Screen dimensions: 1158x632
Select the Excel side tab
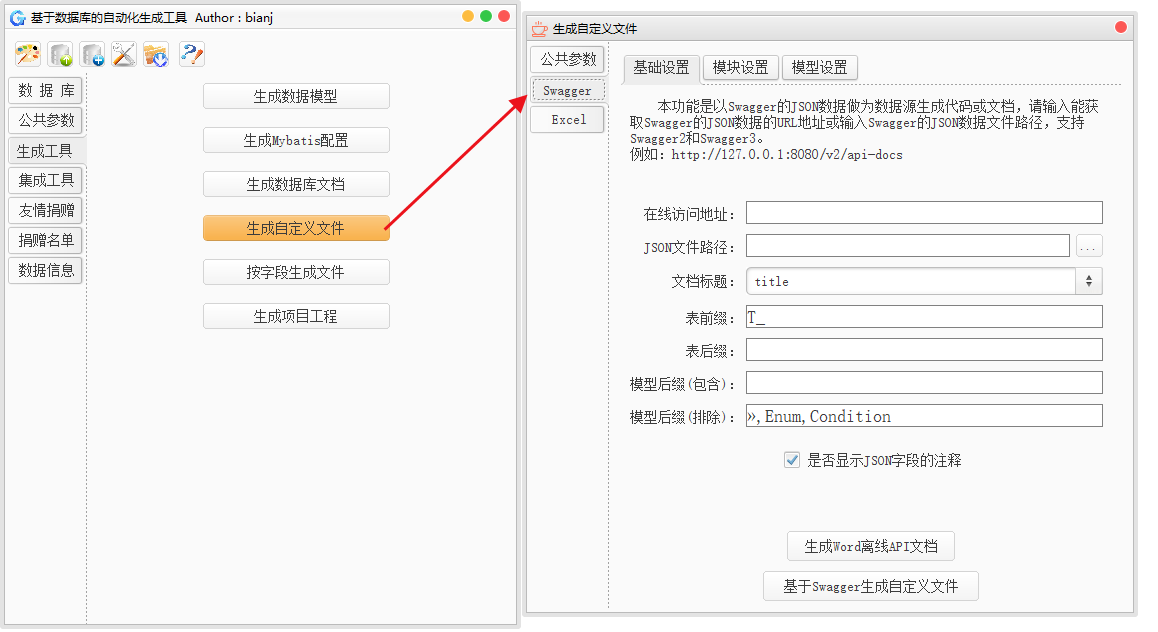[568, 120]
